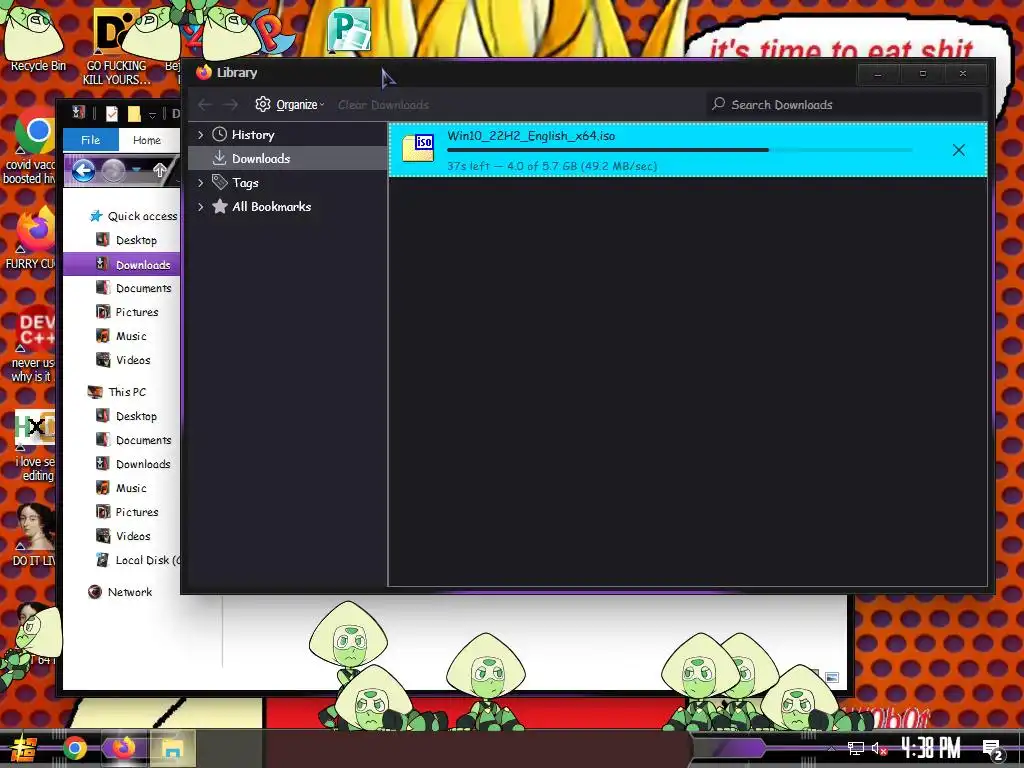Expand the History tree node
Image resolution: width=1024 pixels, height=768 pixels.
click(200, 135)
